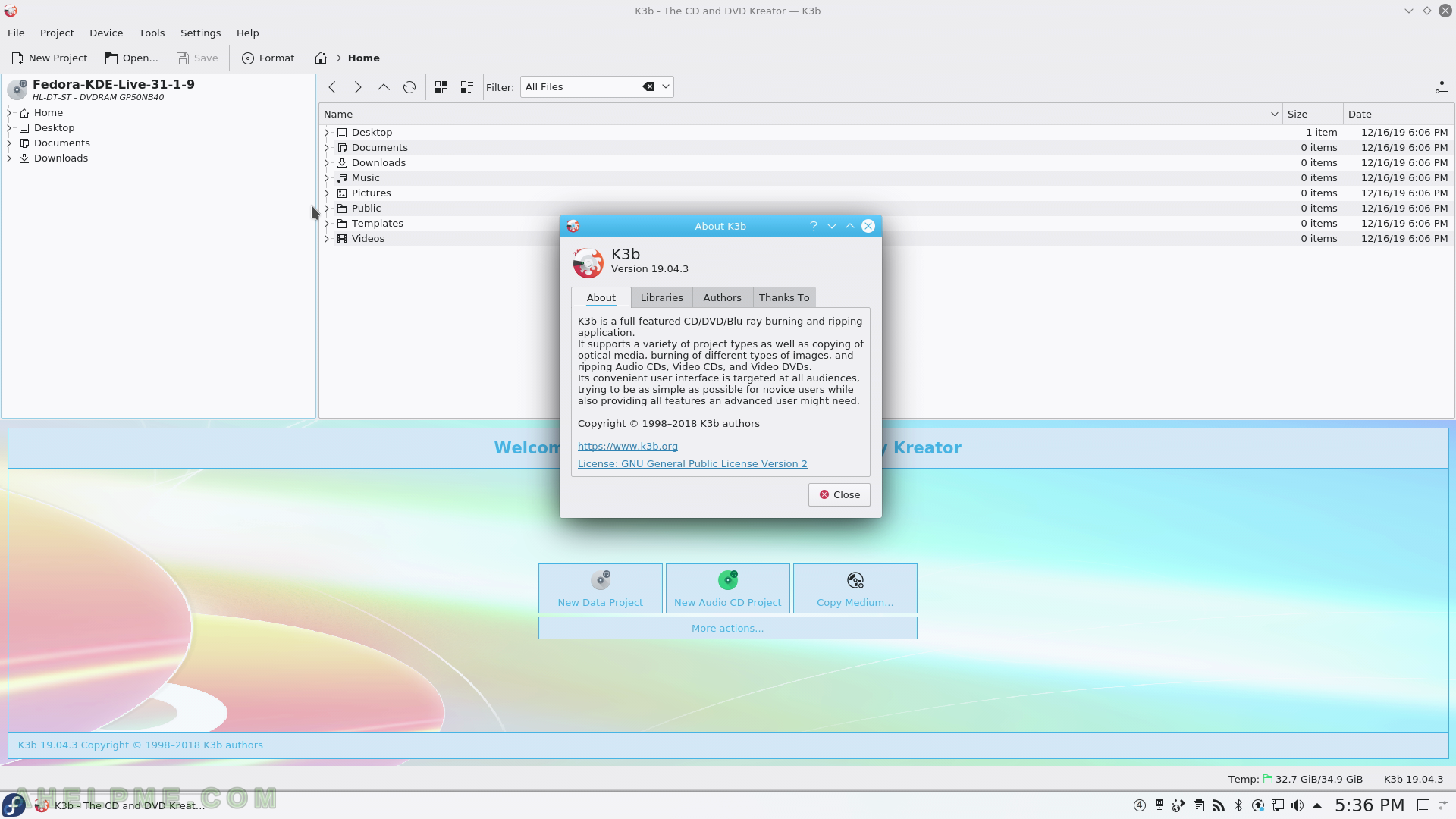
Task: Open the File menu
Action: pos(16,33)
